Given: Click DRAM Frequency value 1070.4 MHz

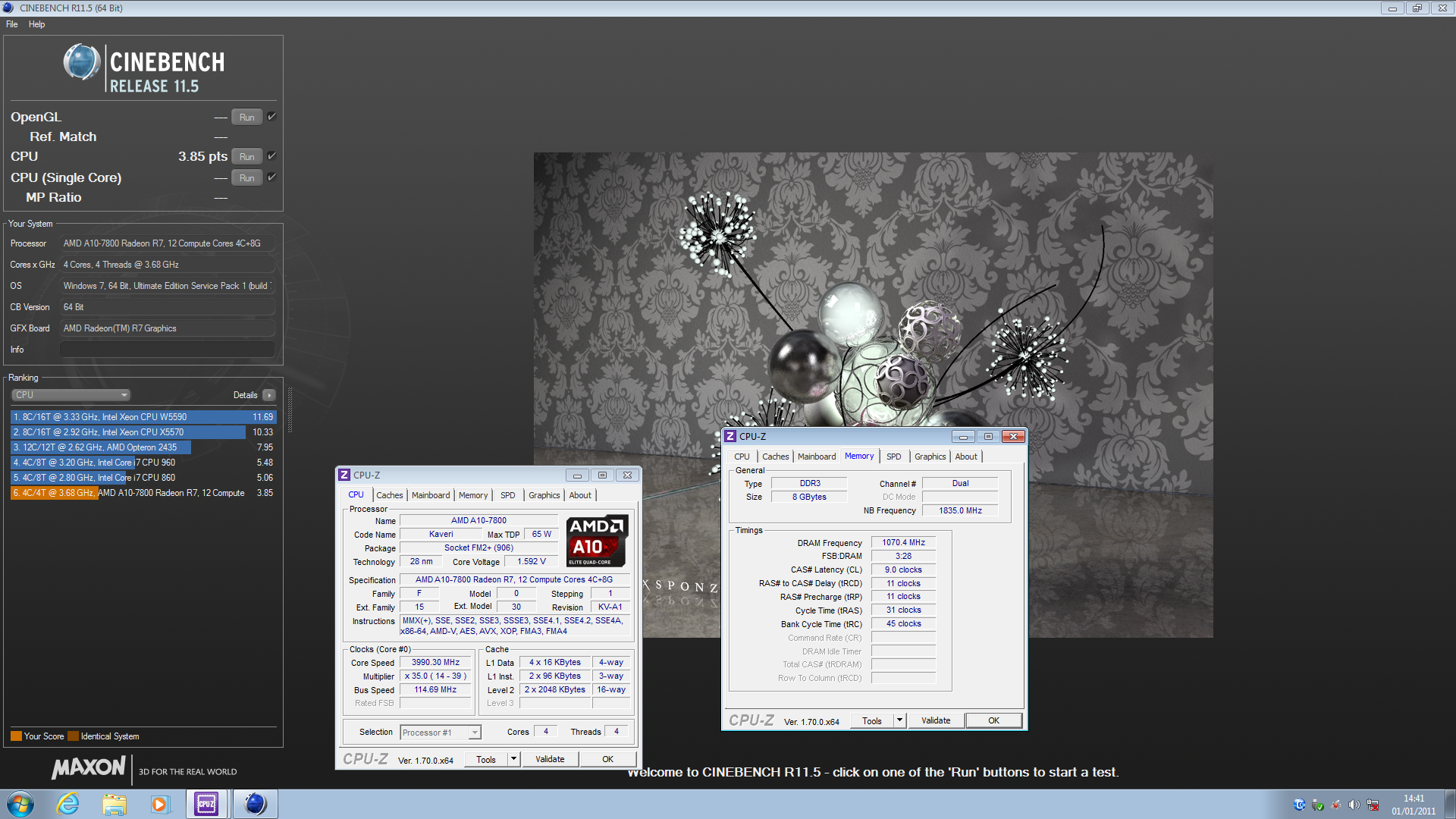Looking at the screenshot, I should point(904,543).
